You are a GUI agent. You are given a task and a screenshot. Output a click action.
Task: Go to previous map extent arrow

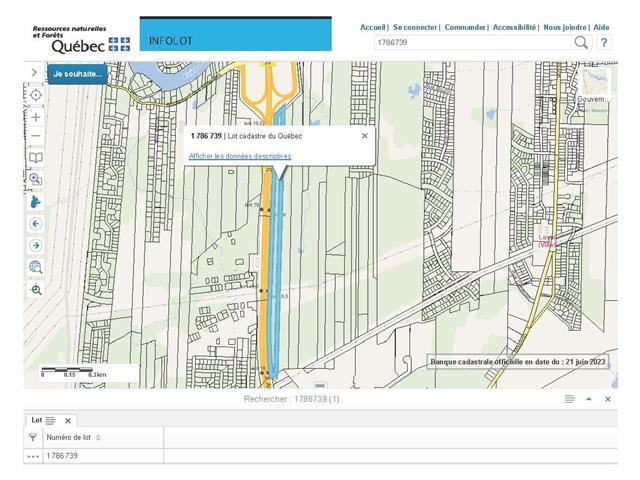[x=36, y=223]
